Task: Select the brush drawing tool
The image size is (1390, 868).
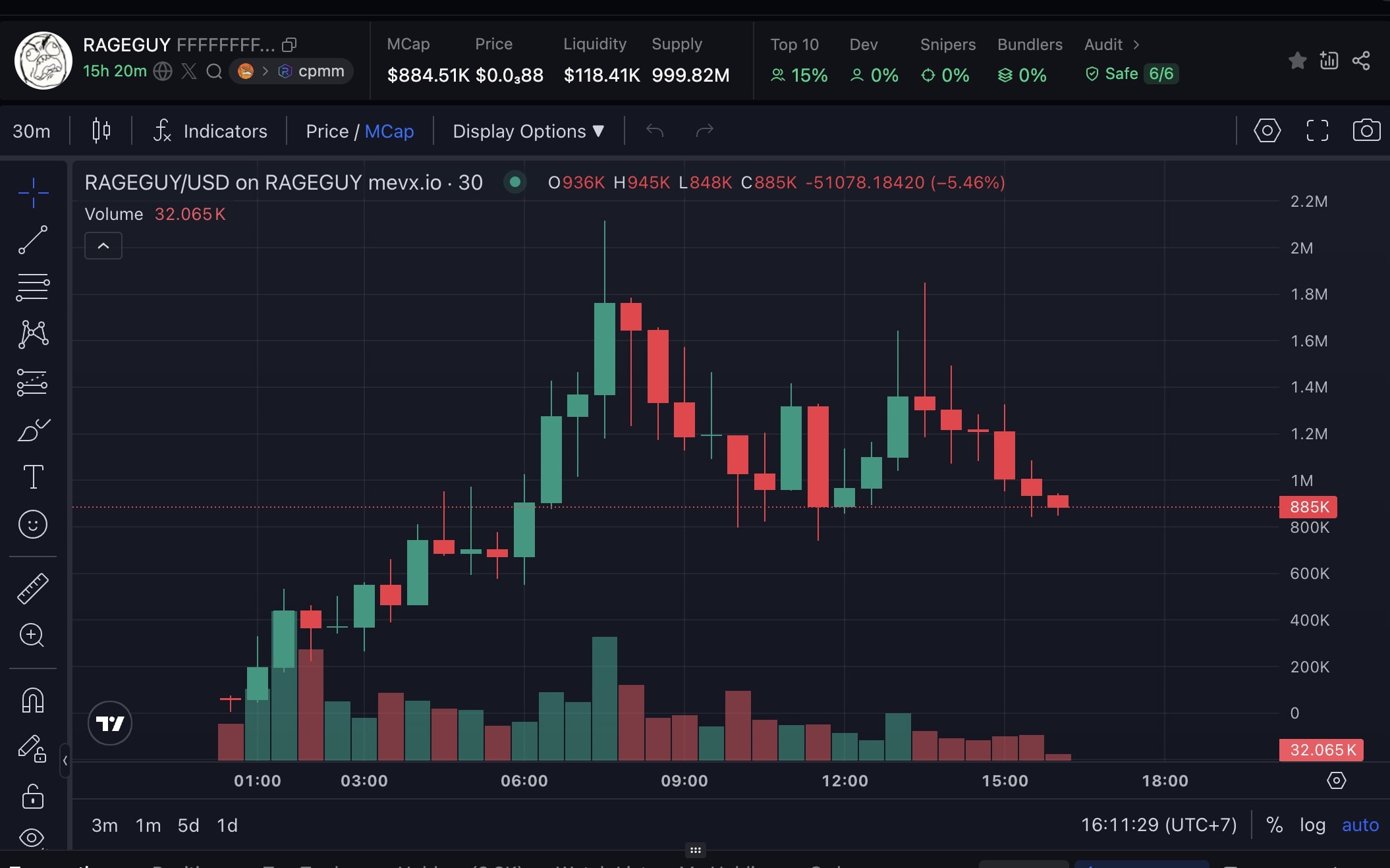Action: pyautogui.click(x=33, y=430)
